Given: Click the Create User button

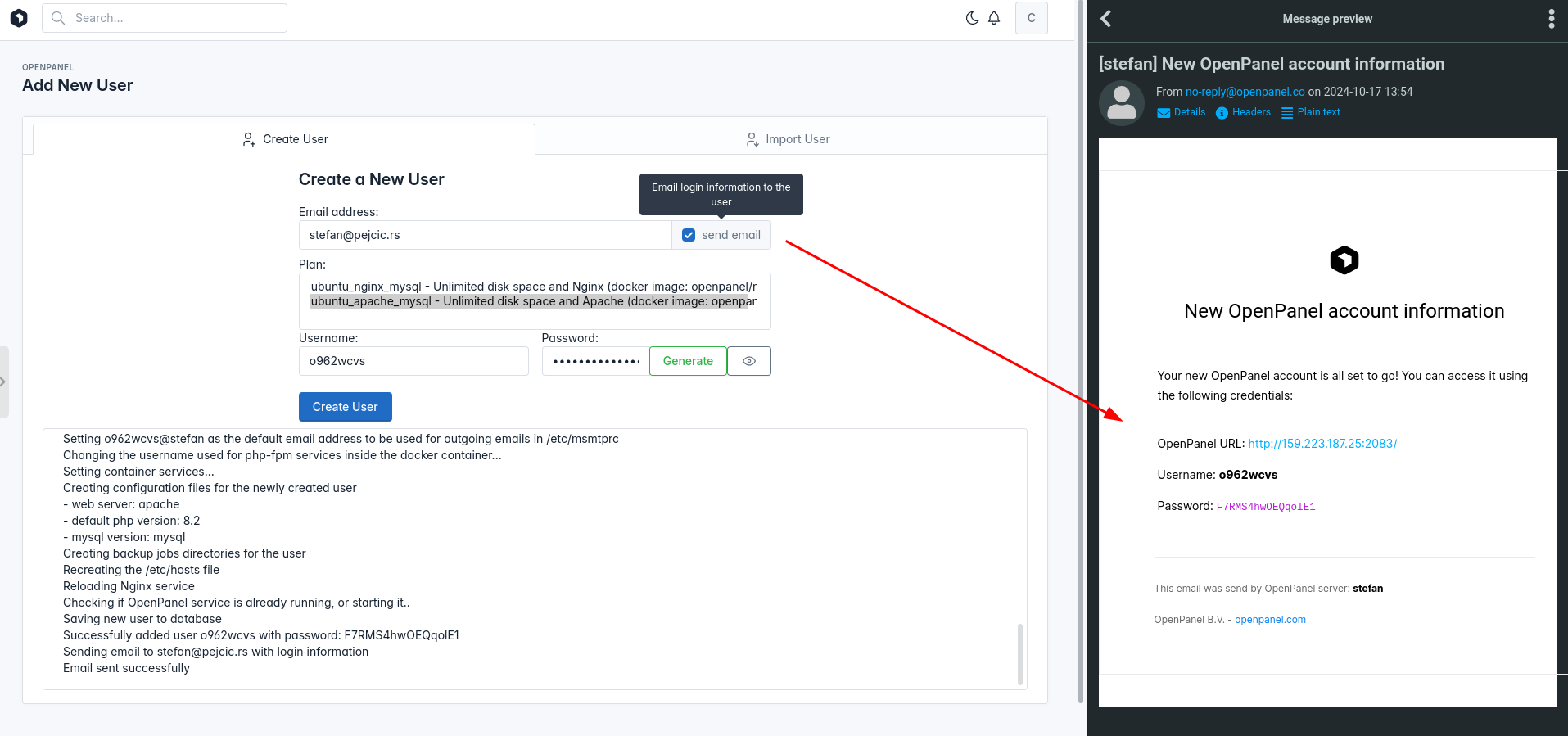Looking at the screenshot, I should (x=345, y=407).
